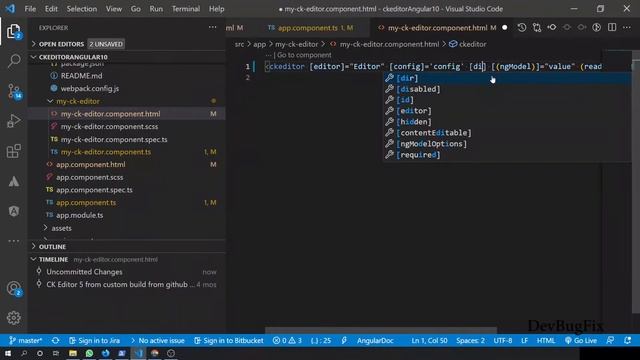Select [ngModelOptions] autocomplete suggestion
Viewport: 640px width, 360px height.
pyautogui.click(x=507, y=144)
